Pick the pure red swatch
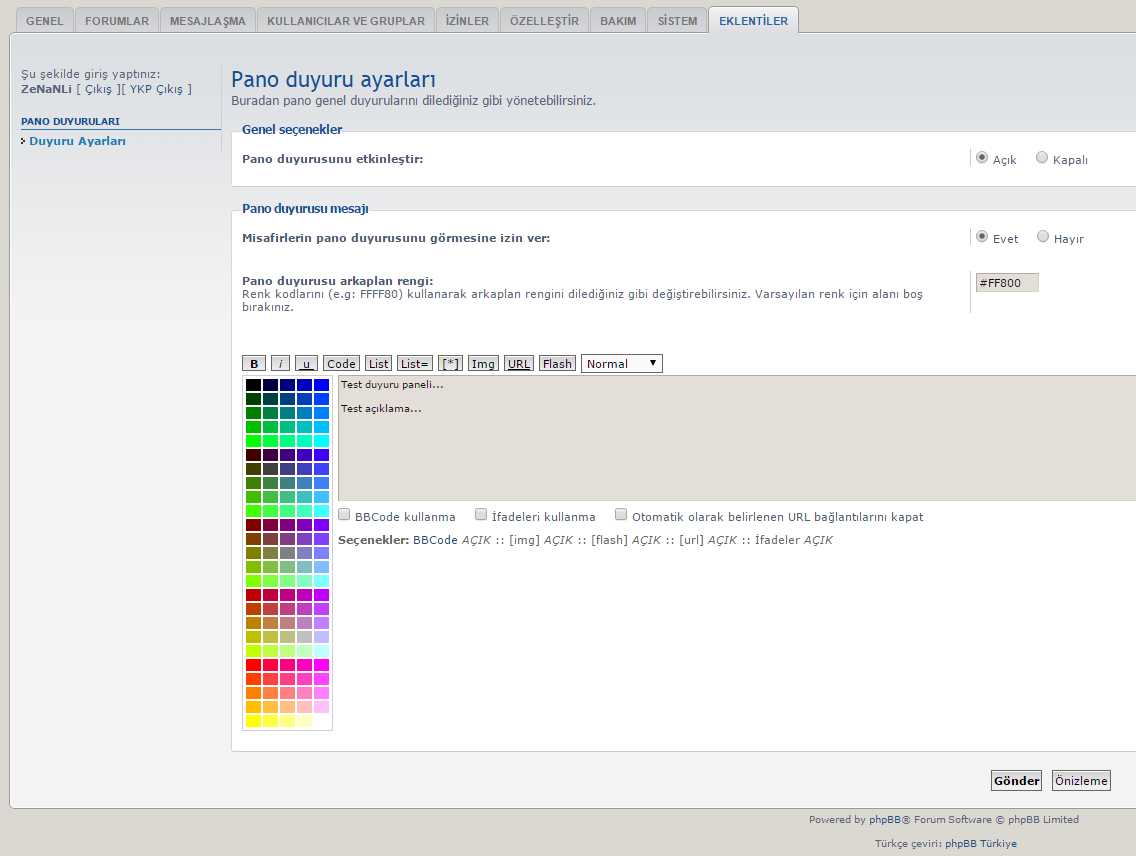Image resolution: width=1136 pixels, height=856 pixels. 254,665
